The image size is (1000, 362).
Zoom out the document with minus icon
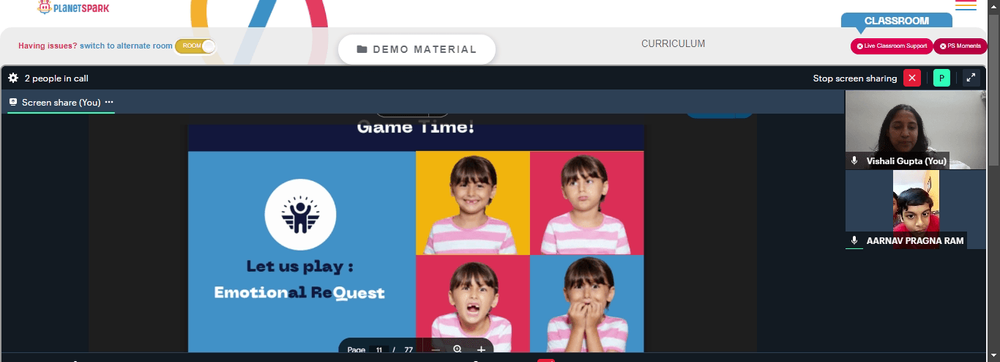tap(436, 349)
